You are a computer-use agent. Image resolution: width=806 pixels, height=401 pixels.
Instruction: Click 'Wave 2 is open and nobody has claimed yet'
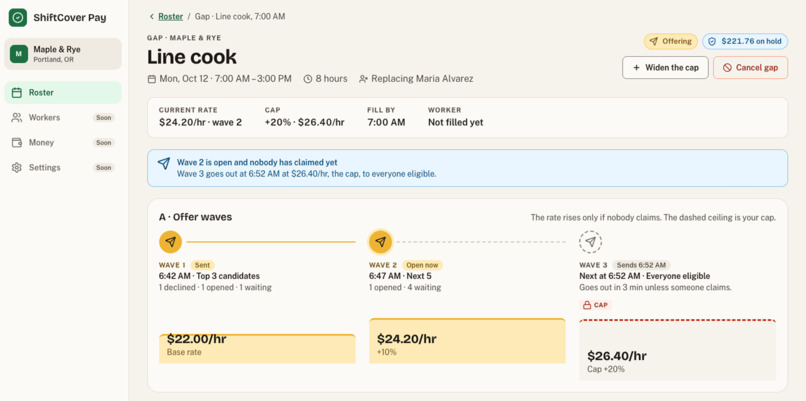click(257, 162)
